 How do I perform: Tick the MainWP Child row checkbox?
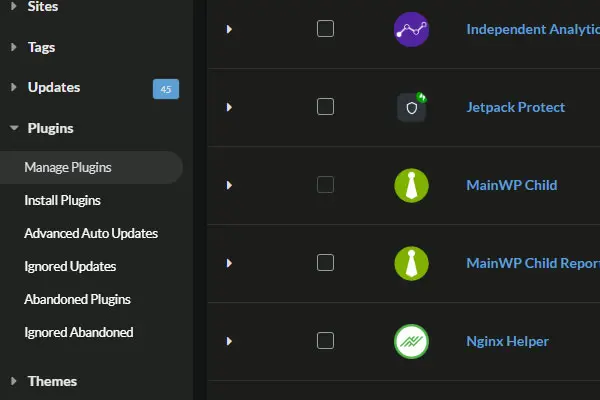[x=325, y=185]
